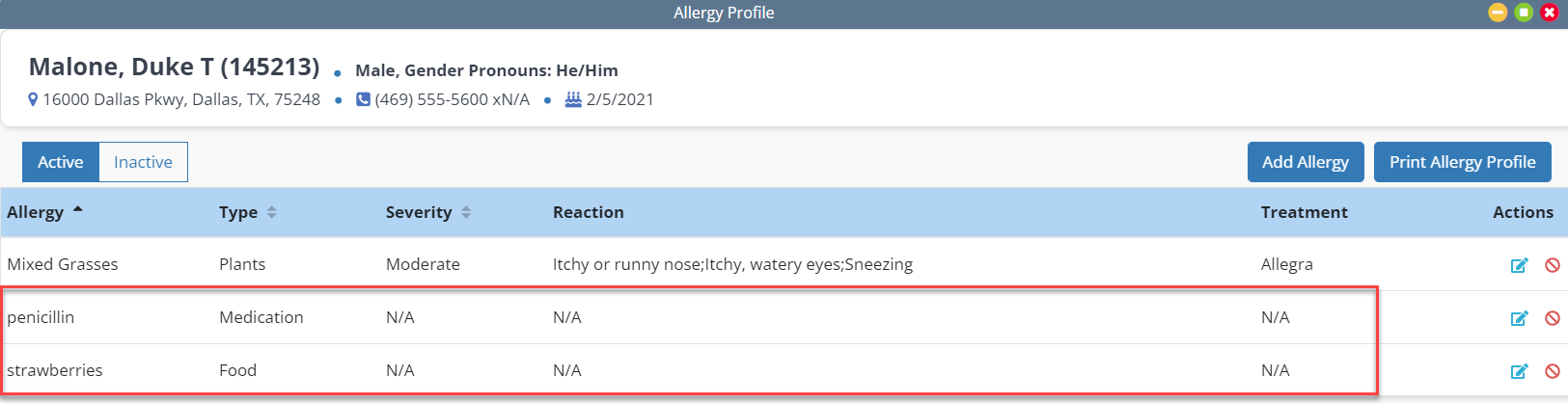Switch to Inactive allergies
The height and width of the screenshot is (404, 1568).
(143, 162)
